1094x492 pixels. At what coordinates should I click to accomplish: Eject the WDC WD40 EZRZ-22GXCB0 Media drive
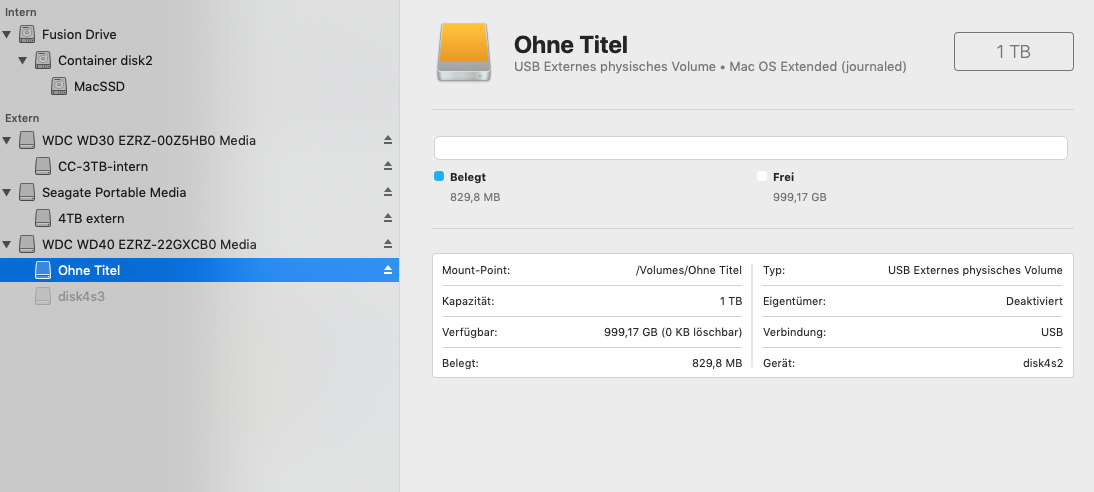[x=388, y=244]
